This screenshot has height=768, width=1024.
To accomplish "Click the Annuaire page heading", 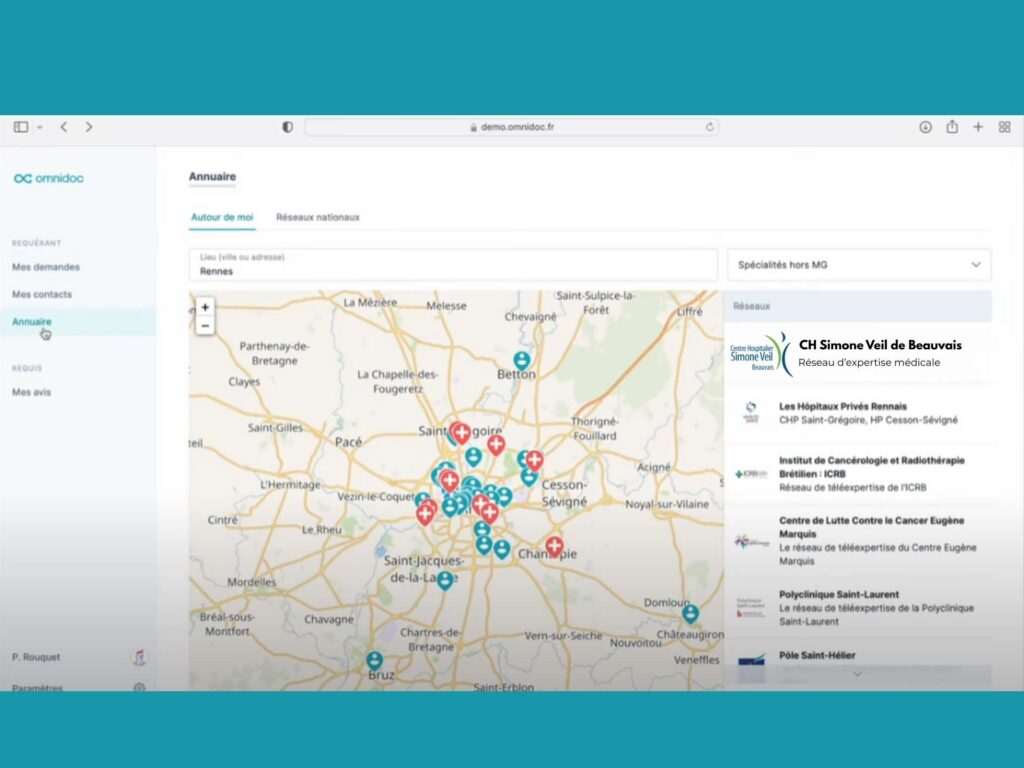I will (212, 176).
